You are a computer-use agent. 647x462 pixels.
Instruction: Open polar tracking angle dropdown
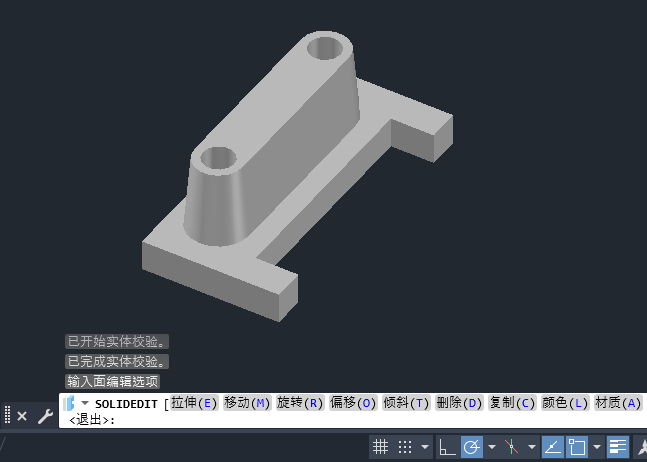coord(491,447)
